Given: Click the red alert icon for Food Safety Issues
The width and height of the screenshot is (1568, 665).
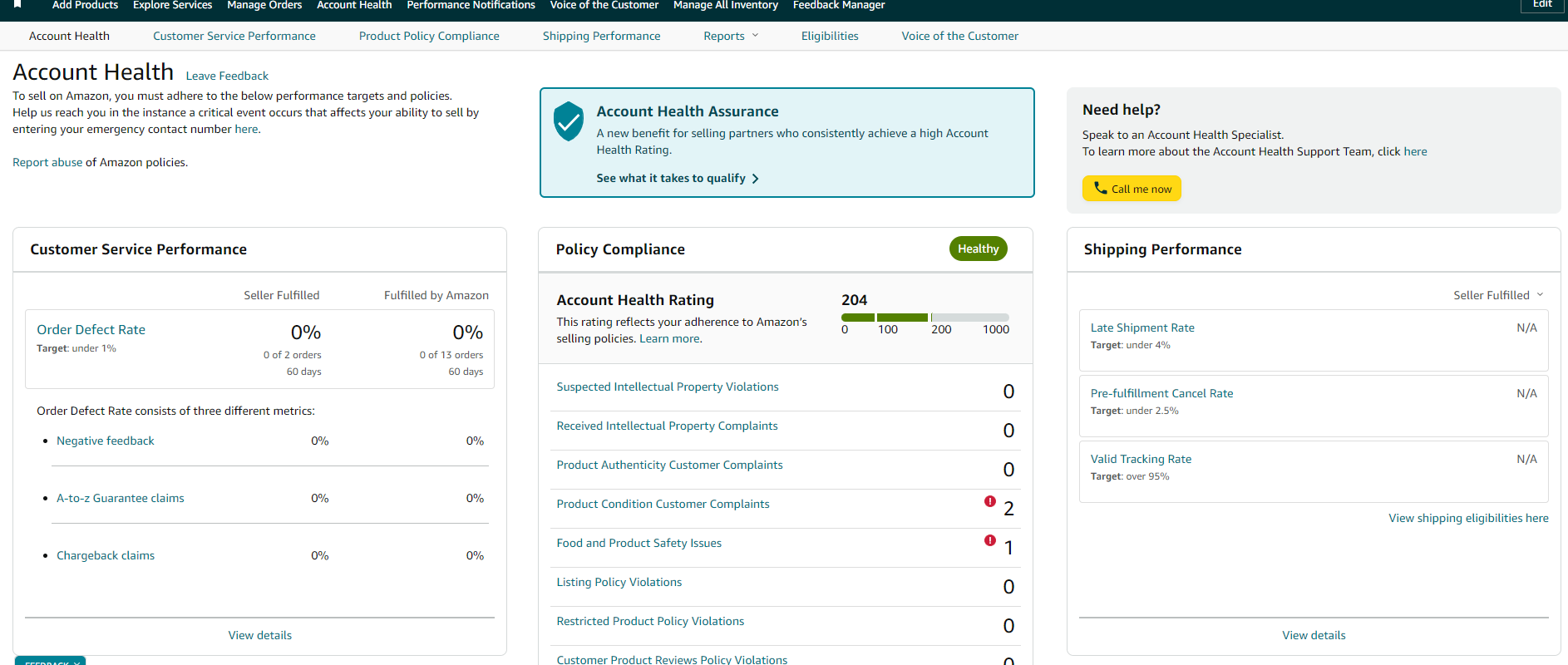Looking at the screenshot, I should tap(990, 540).
